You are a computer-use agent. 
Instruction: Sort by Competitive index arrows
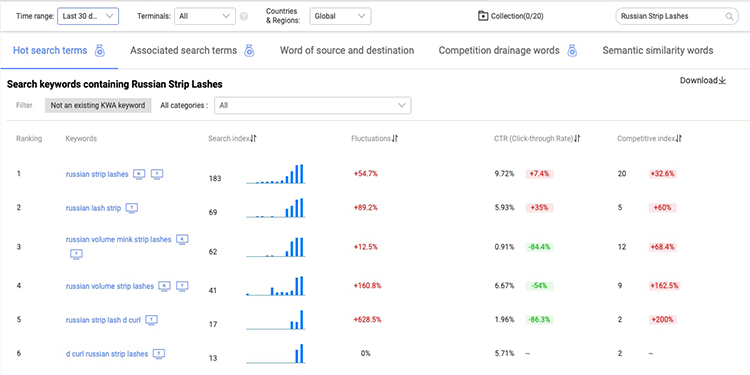click(679, 139)
